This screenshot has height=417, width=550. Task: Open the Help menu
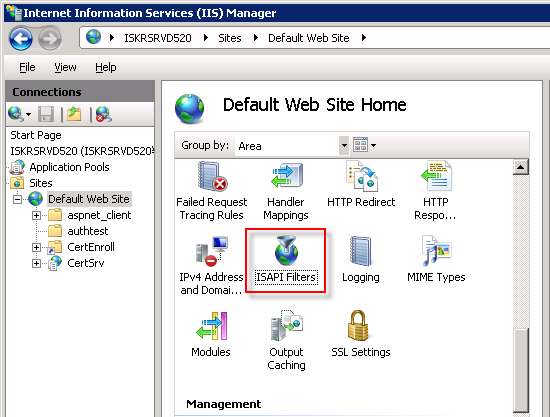(x=106, y=67)
